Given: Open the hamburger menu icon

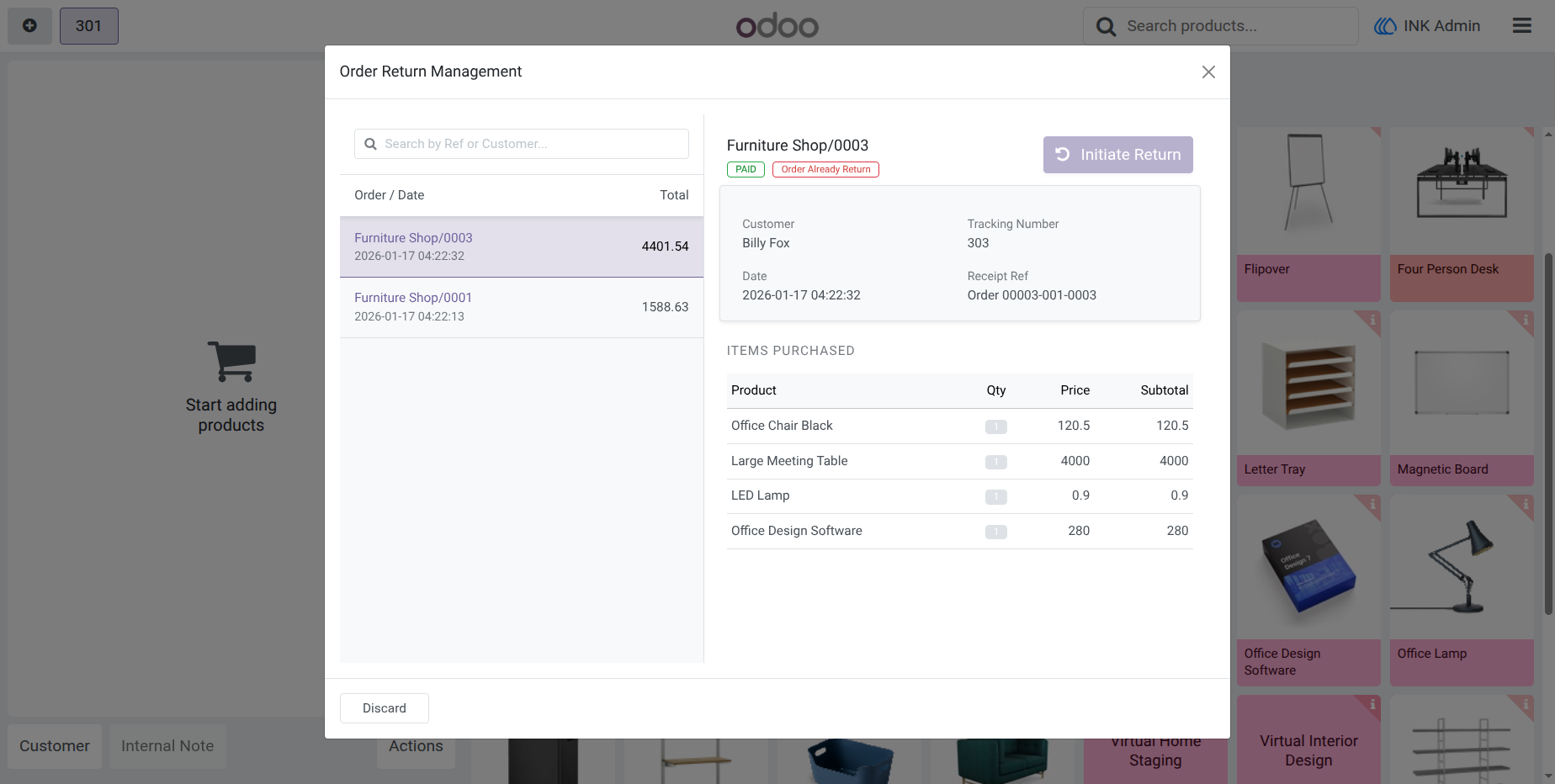Looking at the screenshot, I should click(x=1521, y=26).
